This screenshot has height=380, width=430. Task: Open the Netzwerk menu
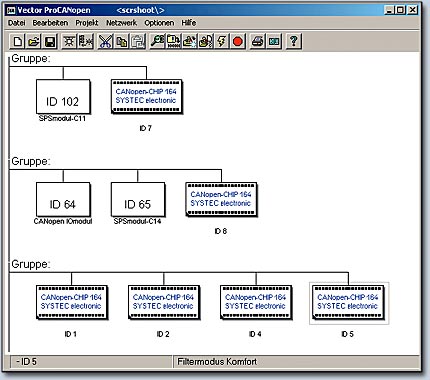tap(121, 23)
